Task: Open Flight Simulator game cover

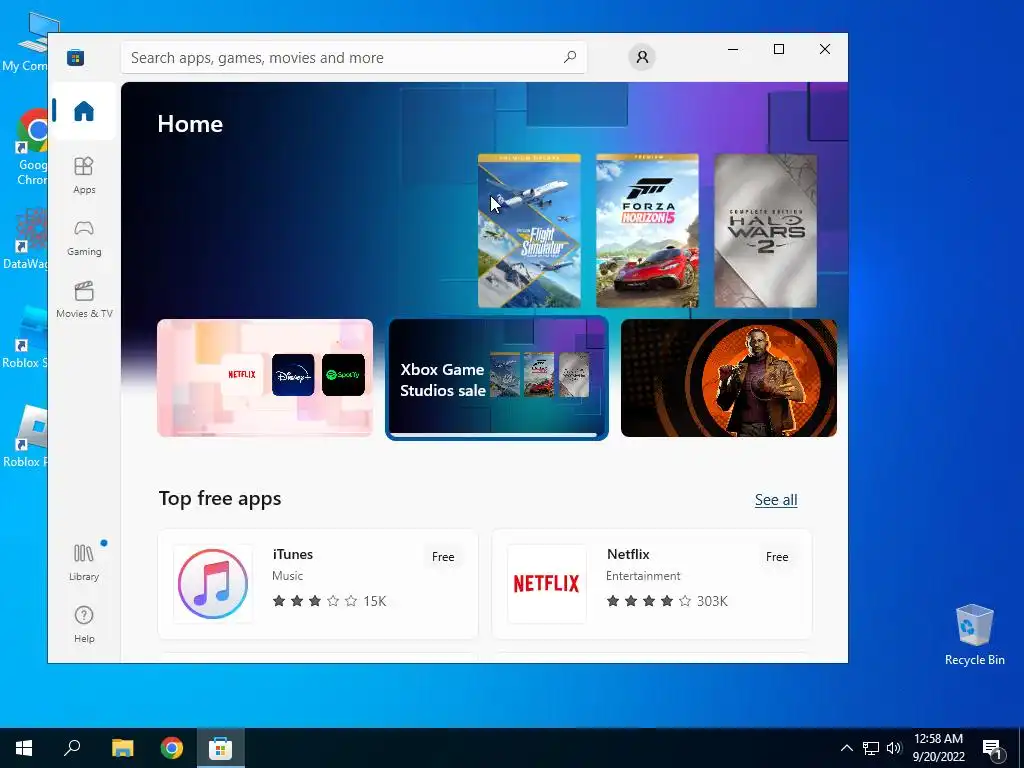Action: pyautogui.click(x=529, y=231)
